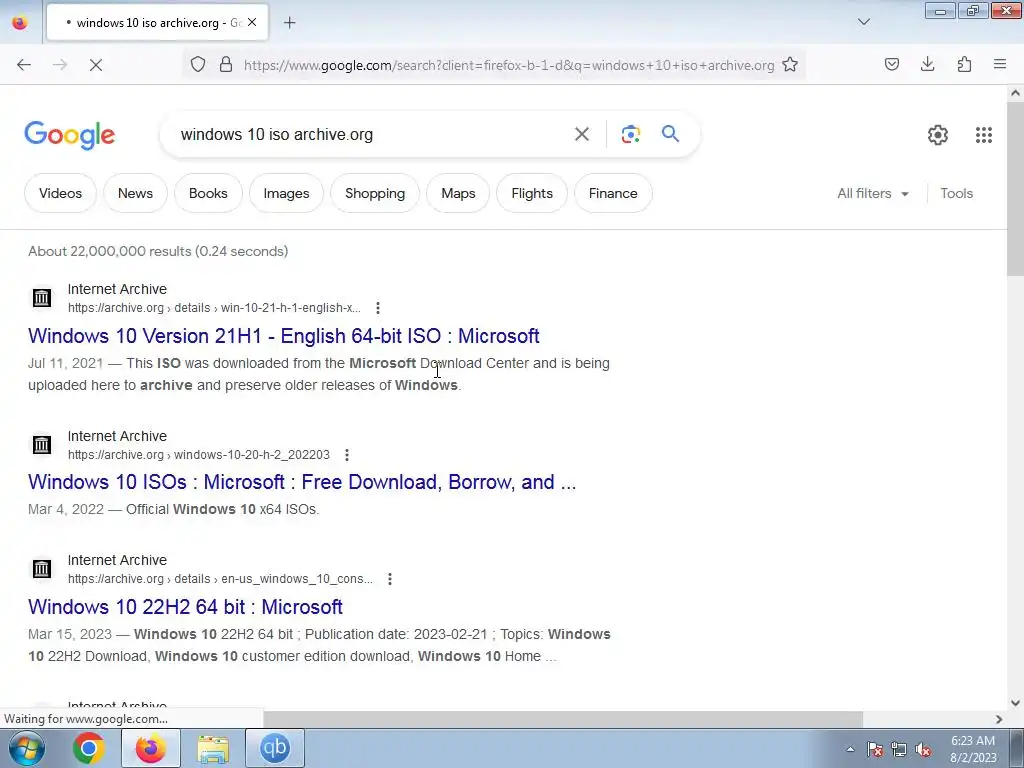Clear the search box text
The width and height of the screenshot is (1024, 768).
[582, 135]
